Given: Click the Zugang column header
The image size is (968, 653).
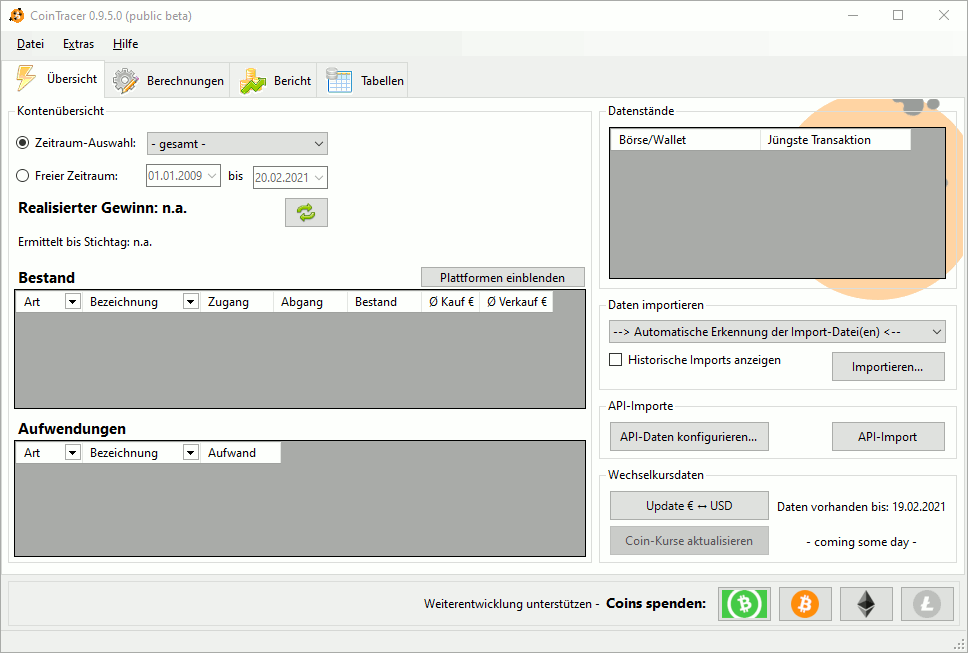Looking at the screenshot, I should 237,302.
